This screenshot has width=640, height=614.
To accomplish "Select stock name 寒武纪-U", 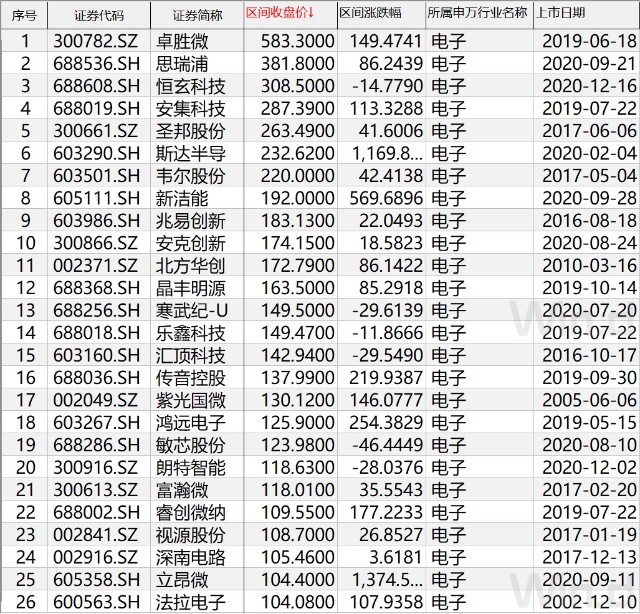I will tap(192, 311).
